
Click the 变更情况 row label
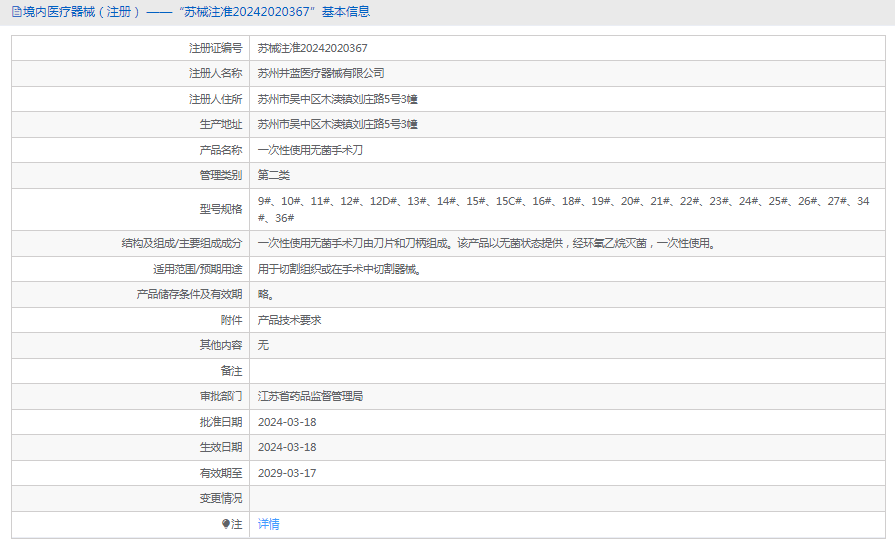click(x=221, y=498)
